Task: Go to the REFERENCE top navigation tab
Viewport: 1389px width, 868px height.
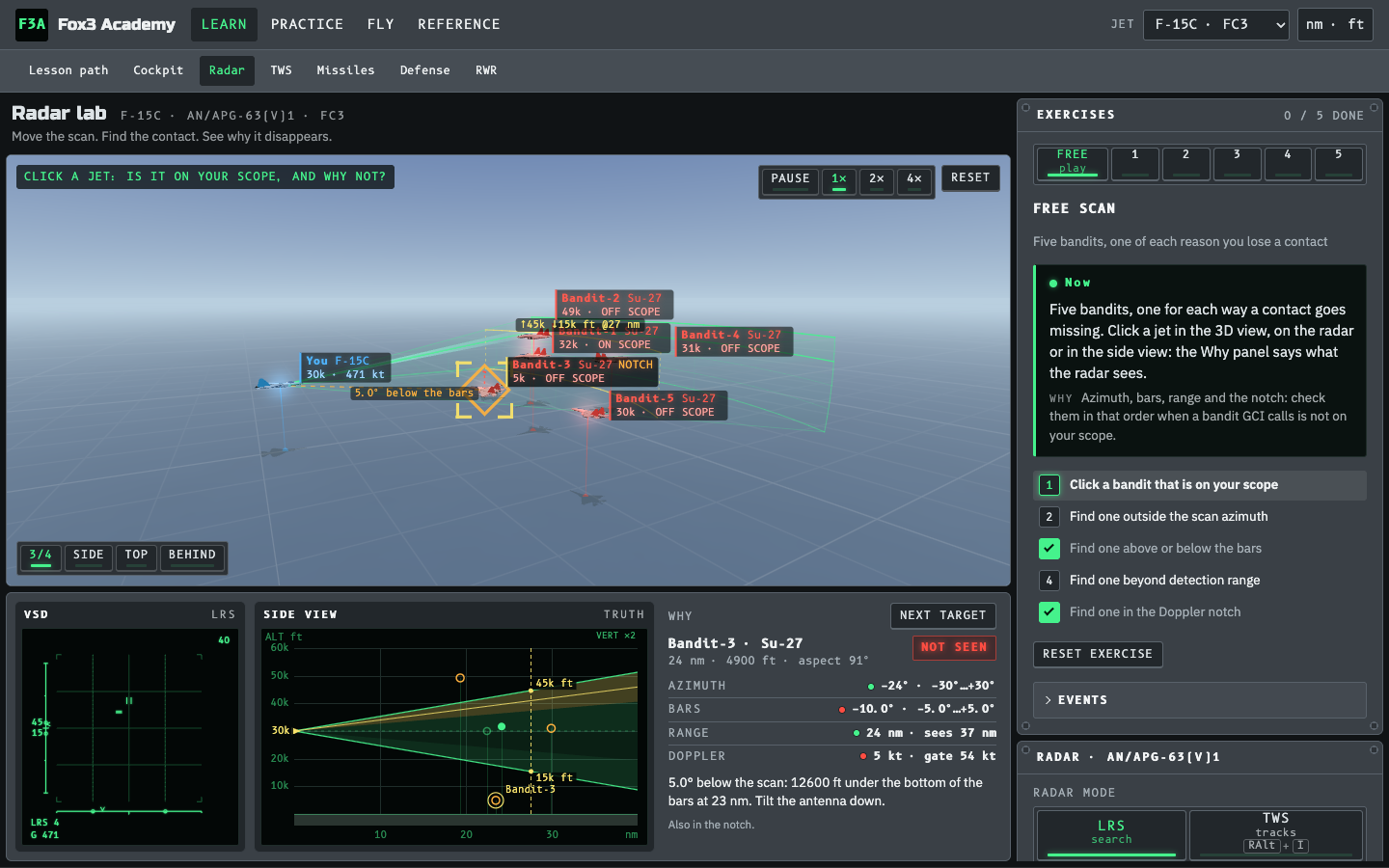Action: coord(459,24)
